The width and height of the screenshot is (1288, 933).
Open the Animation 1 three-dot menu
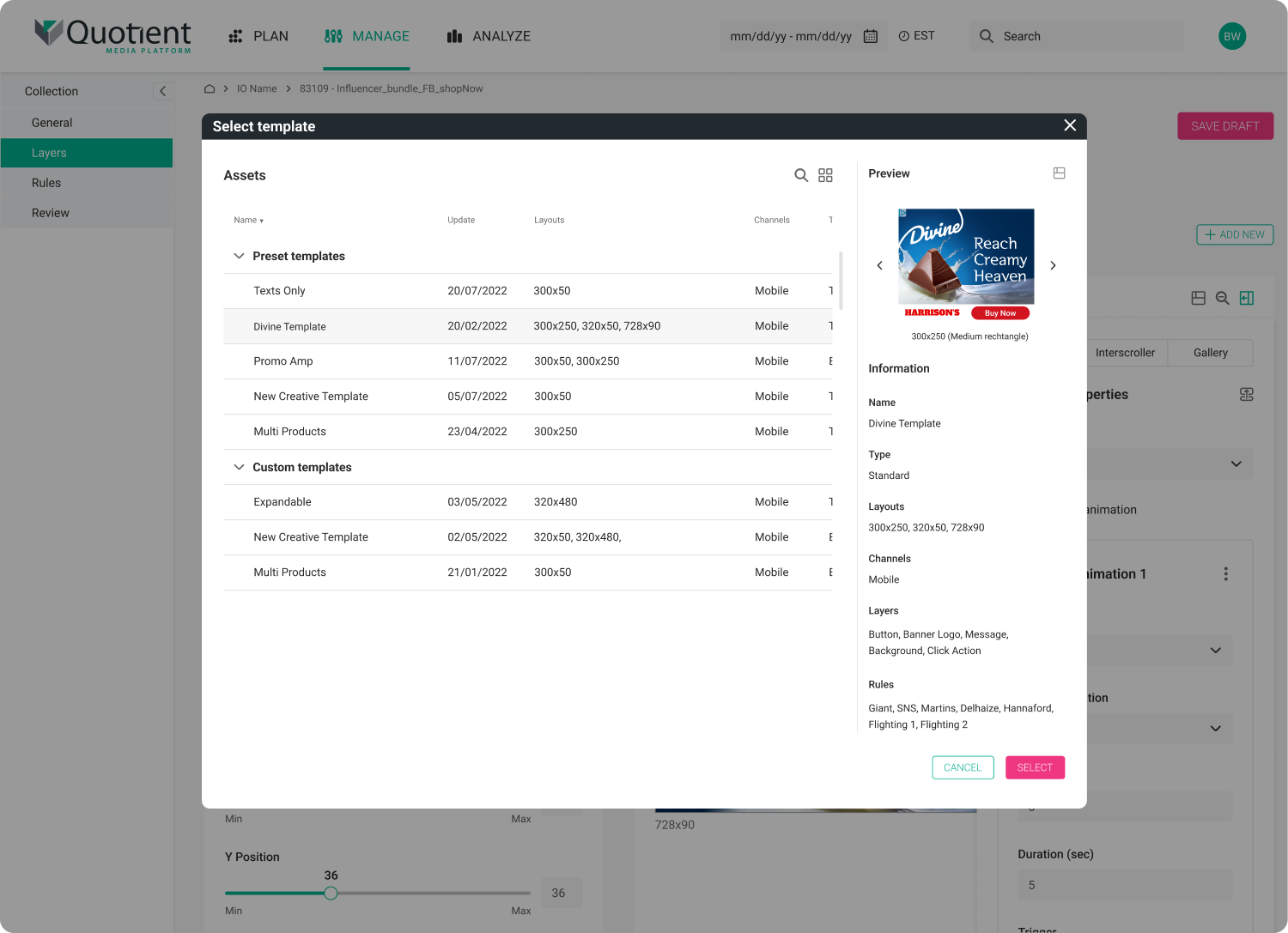1225,573
